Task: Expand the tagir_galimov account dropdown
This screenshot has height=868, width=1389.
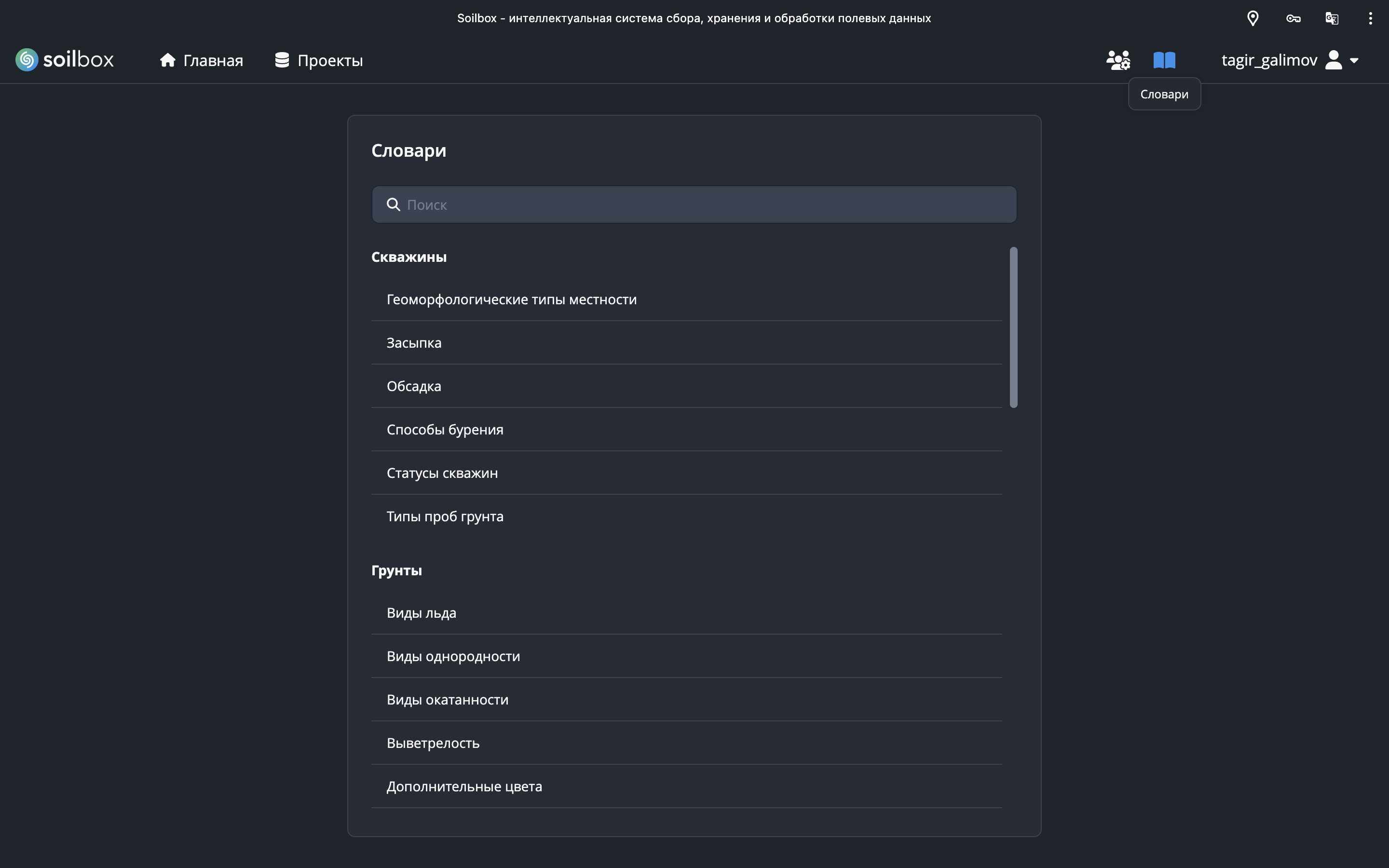Action: pos(1355,60)
